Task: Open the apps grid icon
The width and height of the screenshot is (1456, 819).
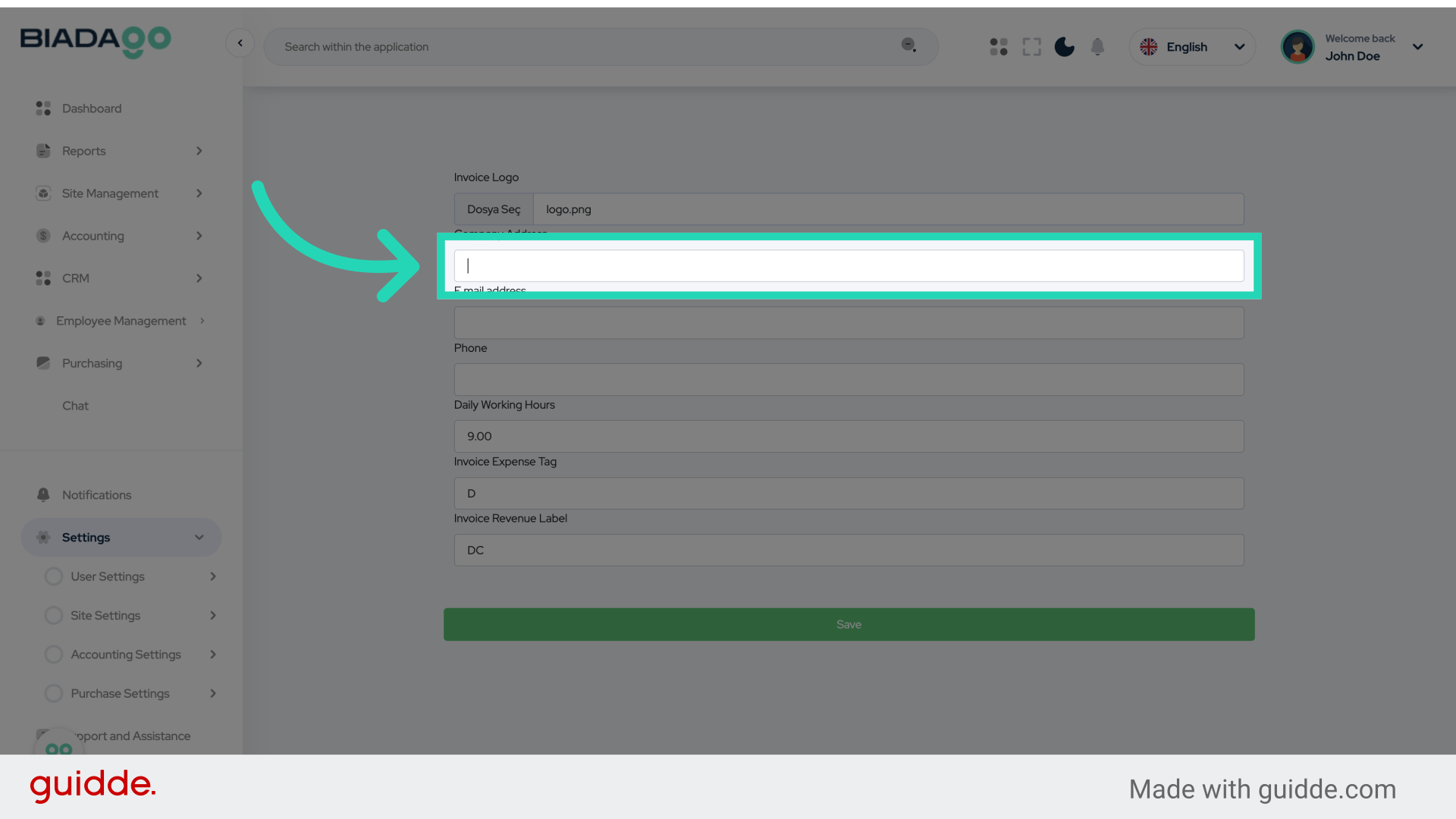Action: (x=998, y=47)
